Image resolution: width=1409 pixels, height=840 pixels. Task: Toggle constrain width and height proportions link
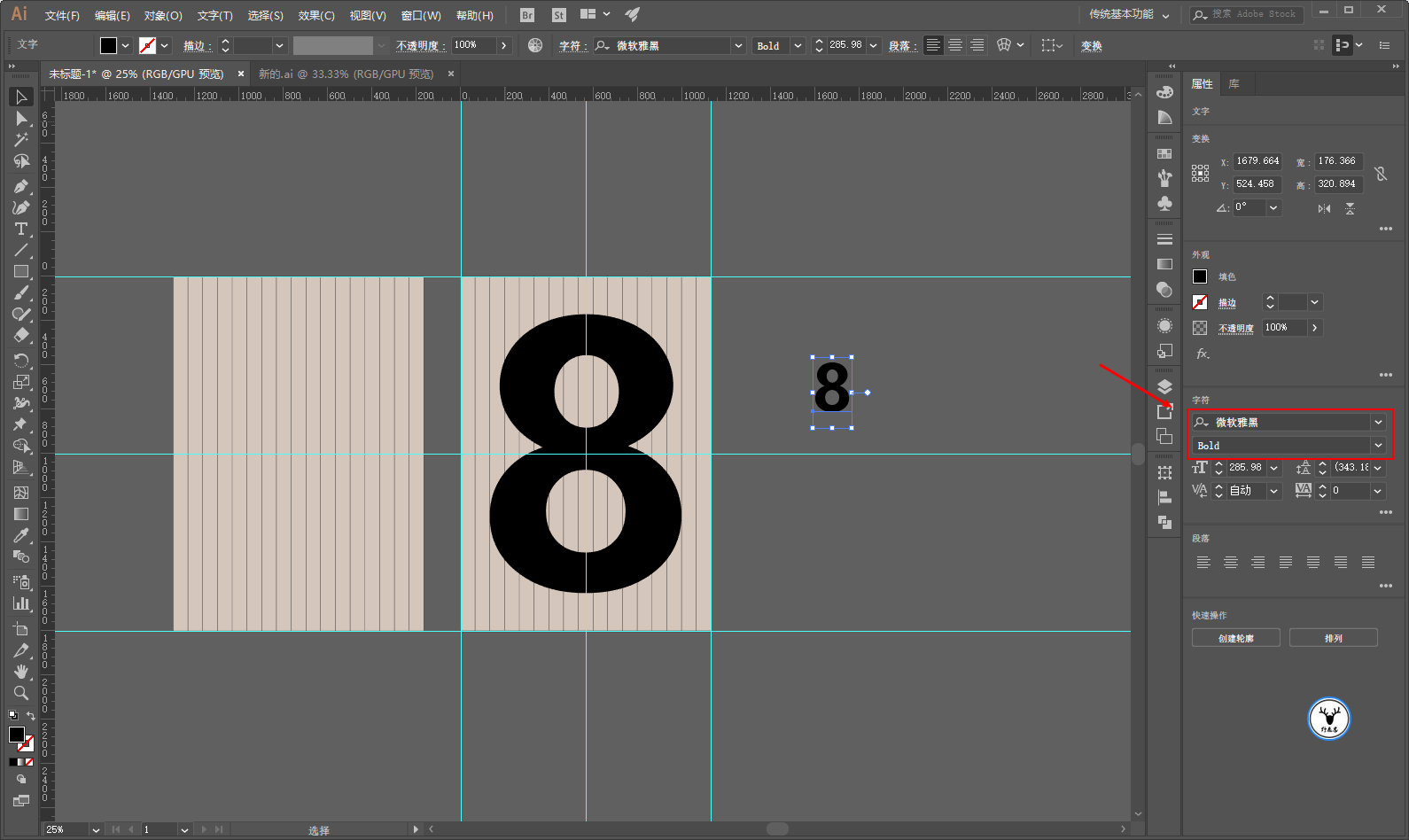(x=1381, y=174)
